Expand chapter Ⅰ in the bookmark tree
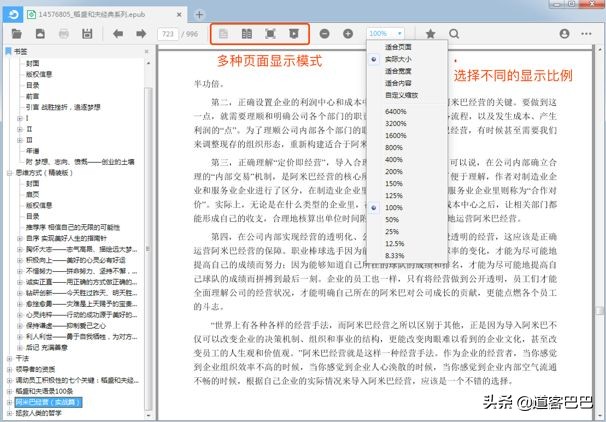Viewport: 606px width, 422px height. (x=19, y=118)
